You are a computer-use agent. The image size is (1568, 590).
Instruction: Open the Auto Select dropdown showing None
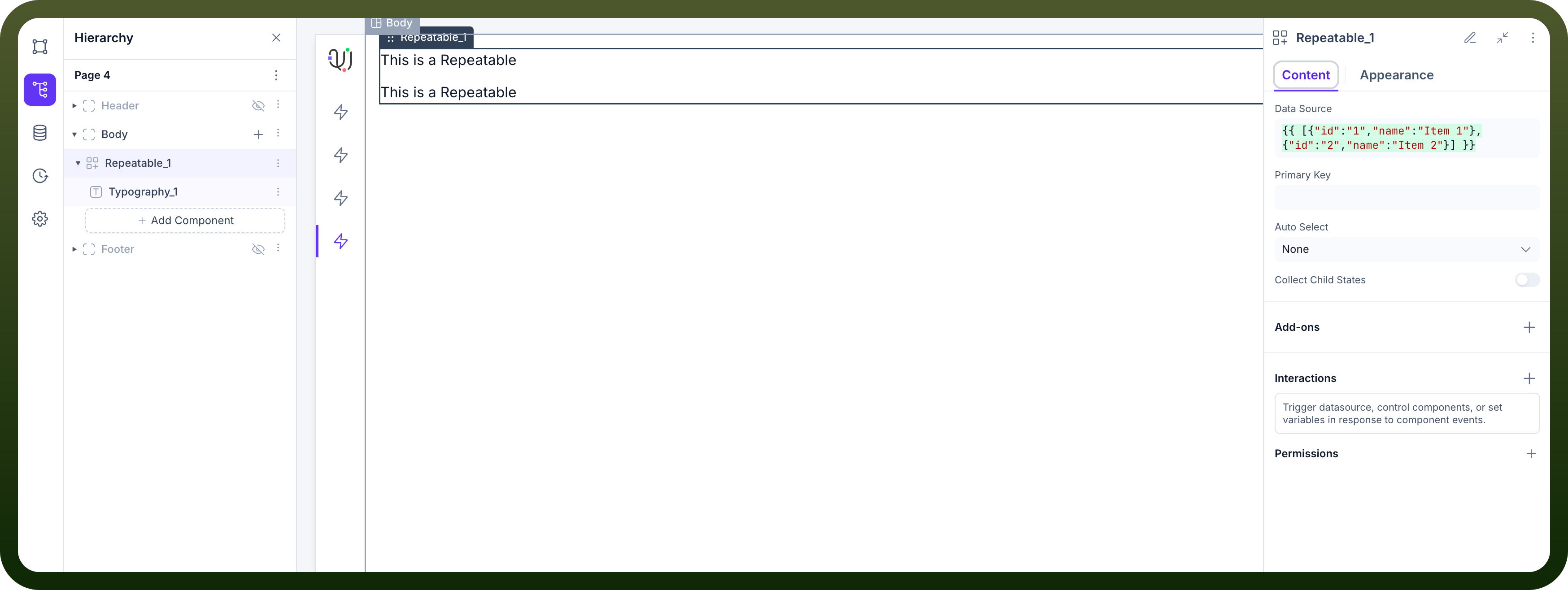pos(1406,249)
